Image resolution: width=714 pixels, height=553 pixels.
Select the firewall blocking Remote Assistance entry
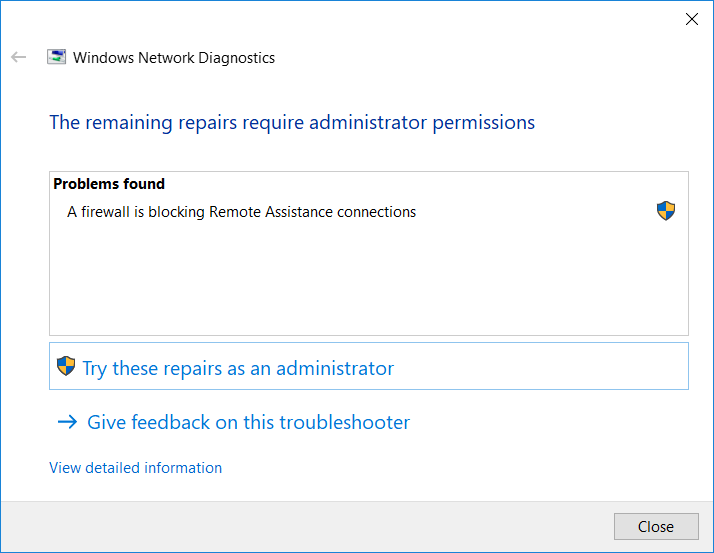pyautogui.click(x=369, y=212)
